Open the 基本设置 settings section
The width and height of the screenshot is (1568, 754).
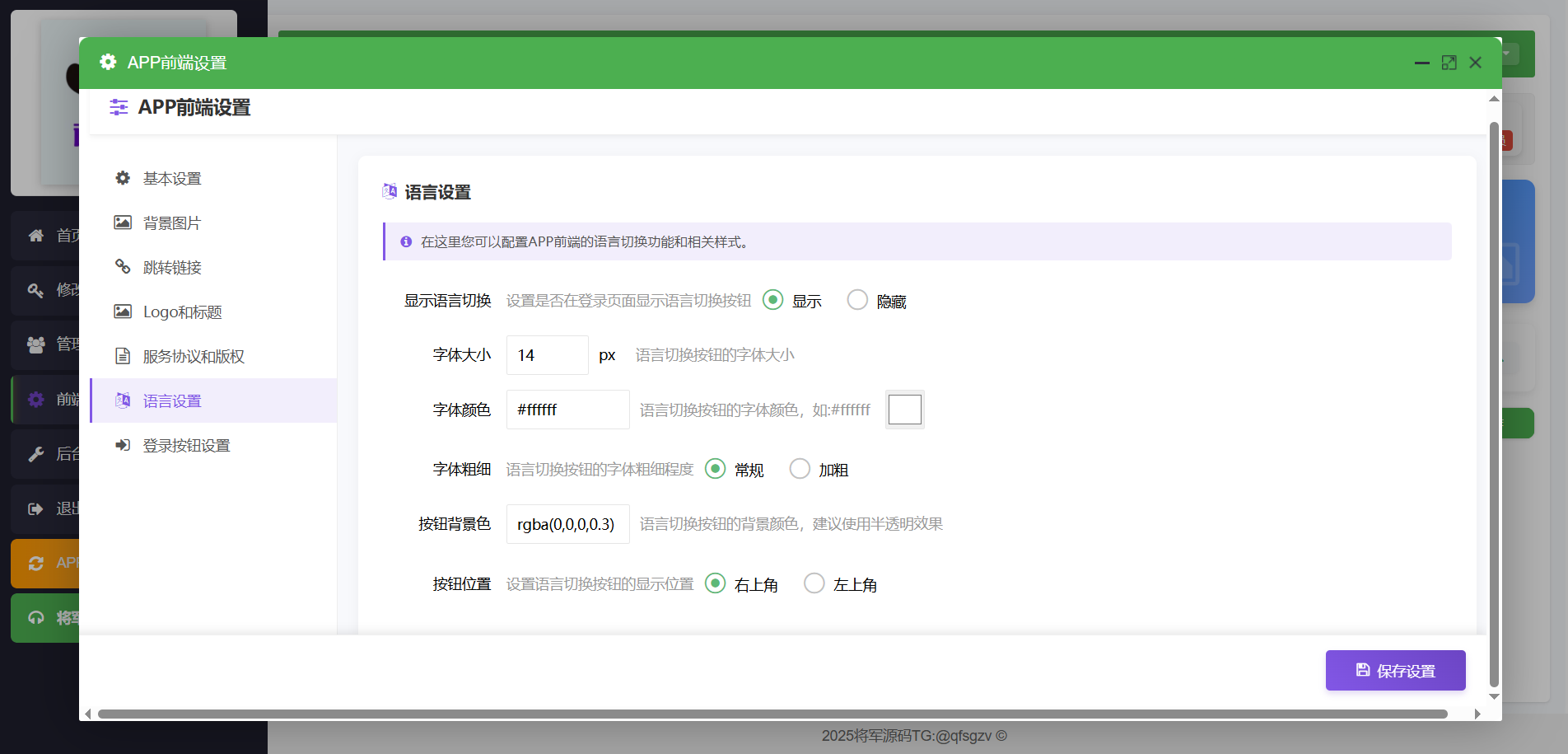172,179
